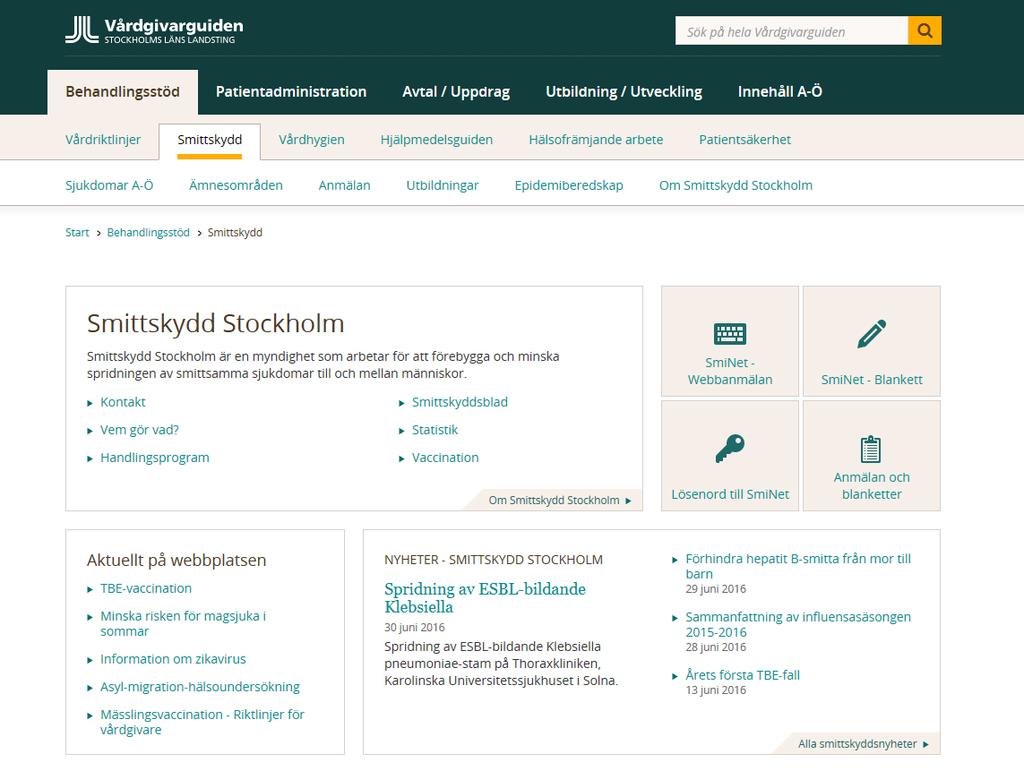
Task: Click the Aktuellt på webbplatsen heading
Action: pos(176,560)
